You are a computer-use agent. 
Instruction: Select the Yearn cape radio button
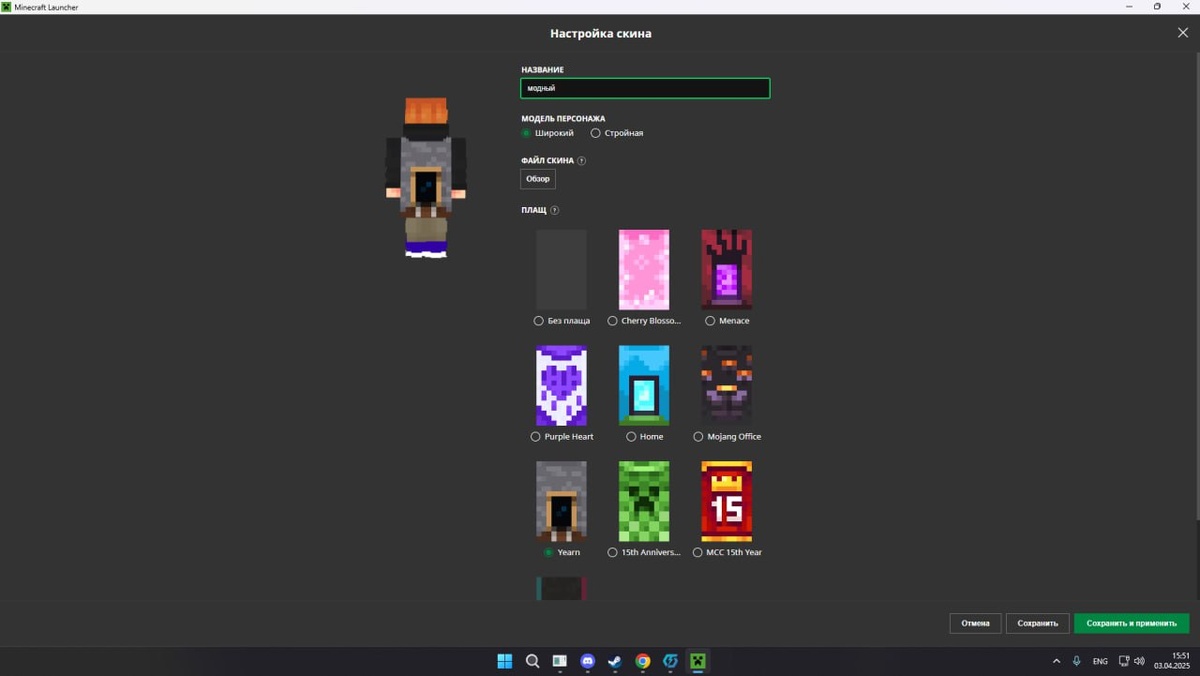pos(548,552)
